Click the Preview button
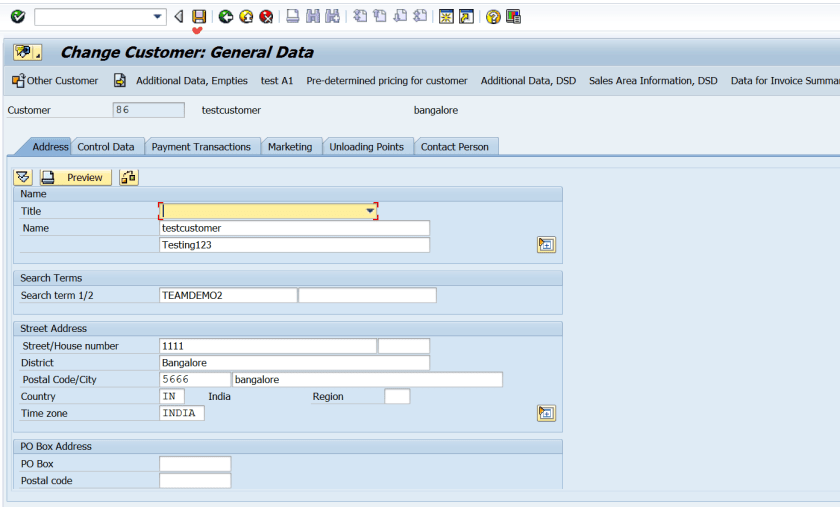 pos(76,177)
